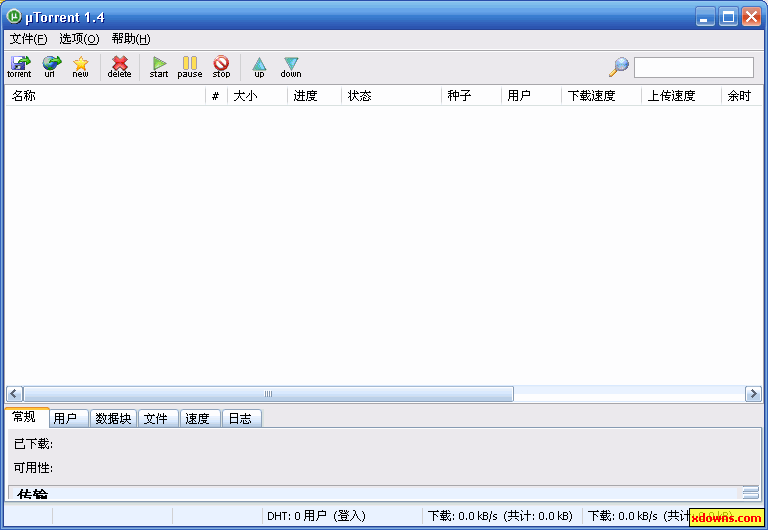Screen dimensions: 768x530
Task: Create new torrent with star icon
Action: (x=80, y=67)
